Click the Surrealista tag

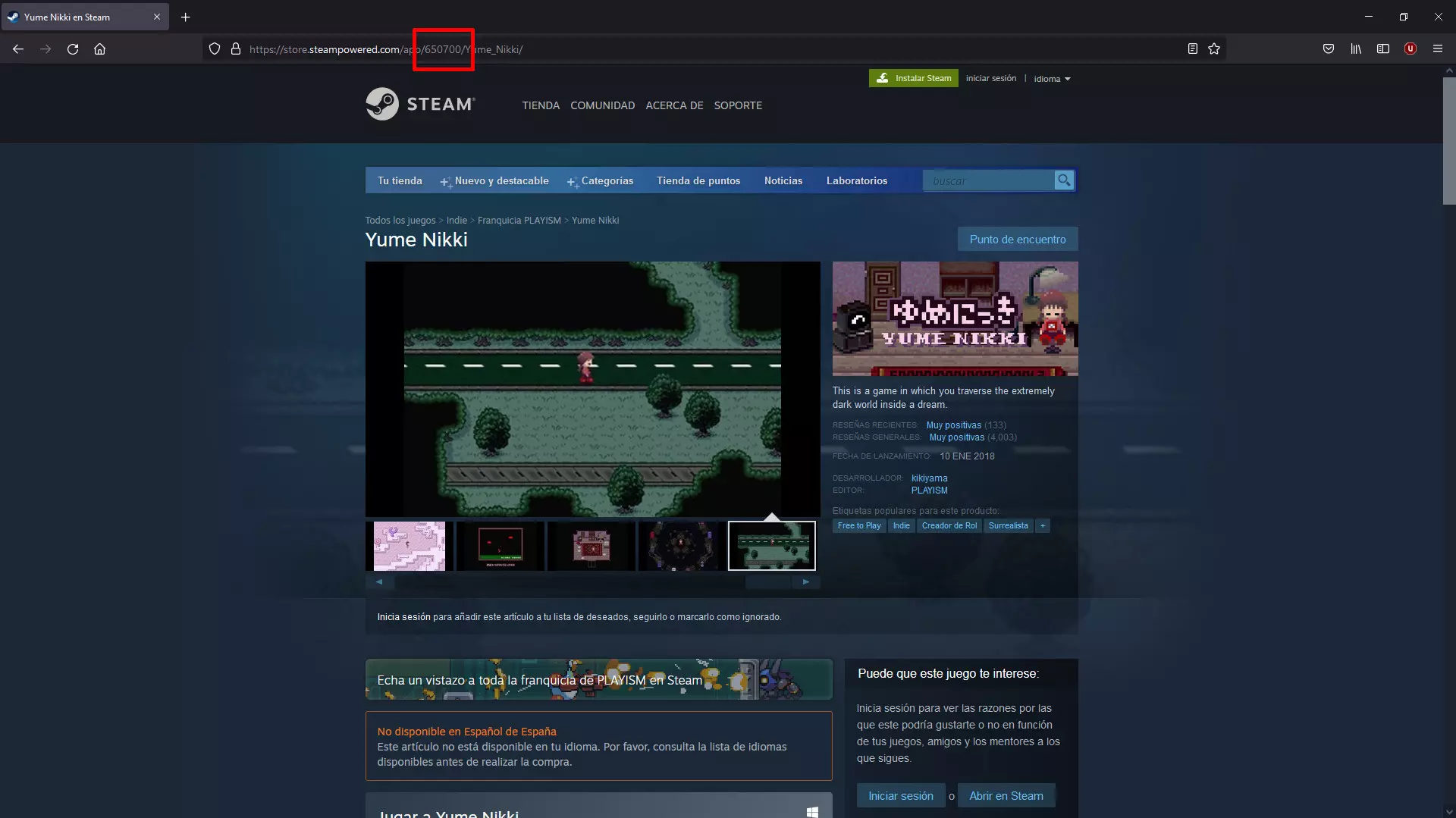[x=1009, y=525]
